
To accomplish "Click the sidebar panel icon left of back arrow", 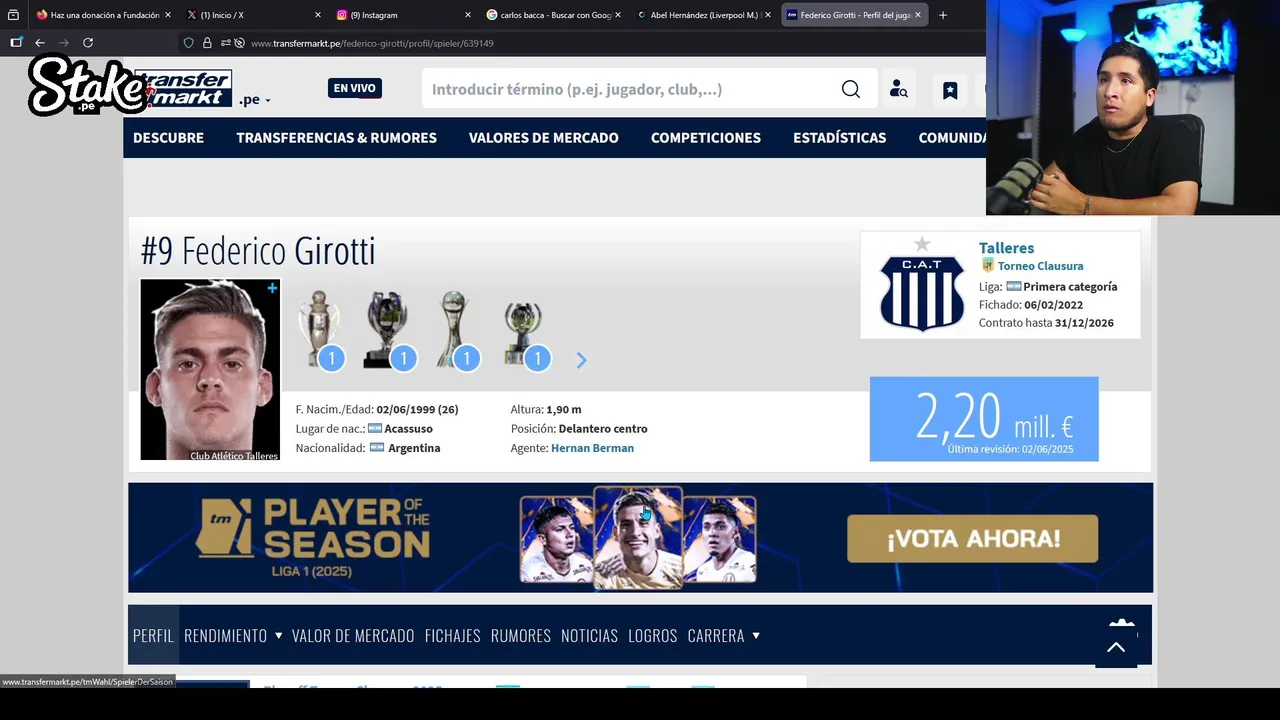I will (x=16, y=43).
